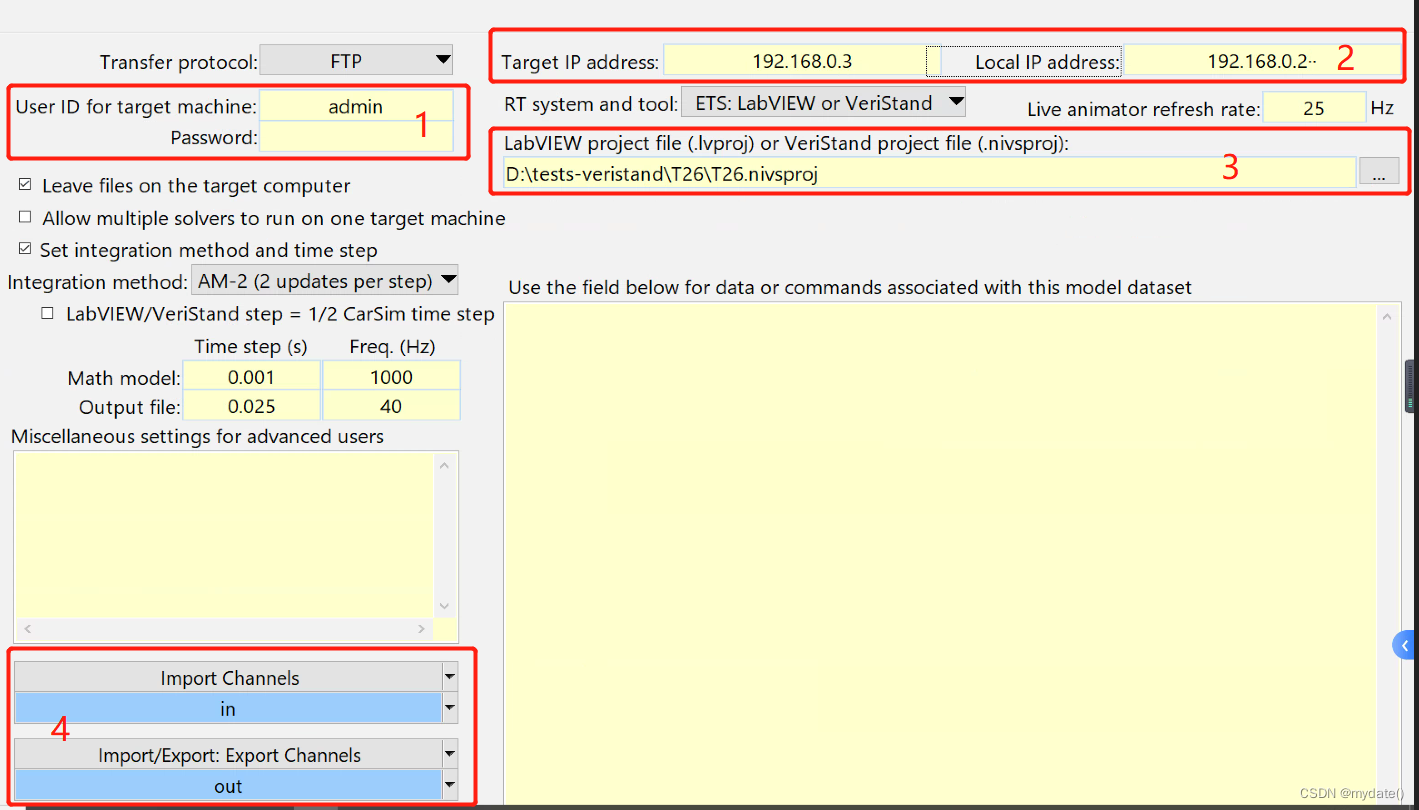Click the Live animator refresh rate field
1419x810 pixels.
click(x=1314, y=108)
